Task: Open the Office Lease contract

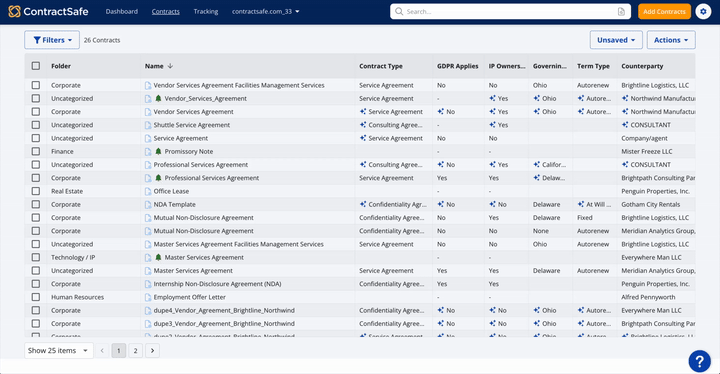Action: tap(171, 191)
